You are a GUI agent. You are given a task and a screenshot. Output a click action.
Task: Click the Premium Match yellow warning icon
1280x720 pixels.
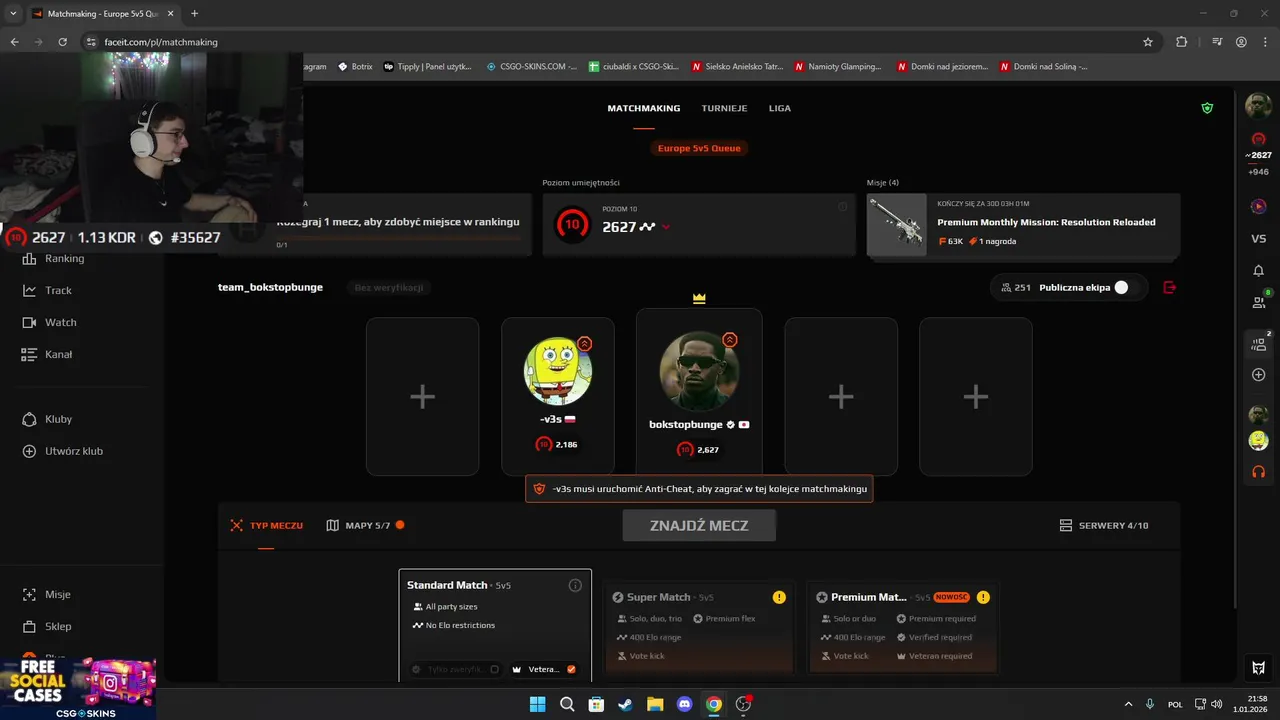[x=983, y=597]
